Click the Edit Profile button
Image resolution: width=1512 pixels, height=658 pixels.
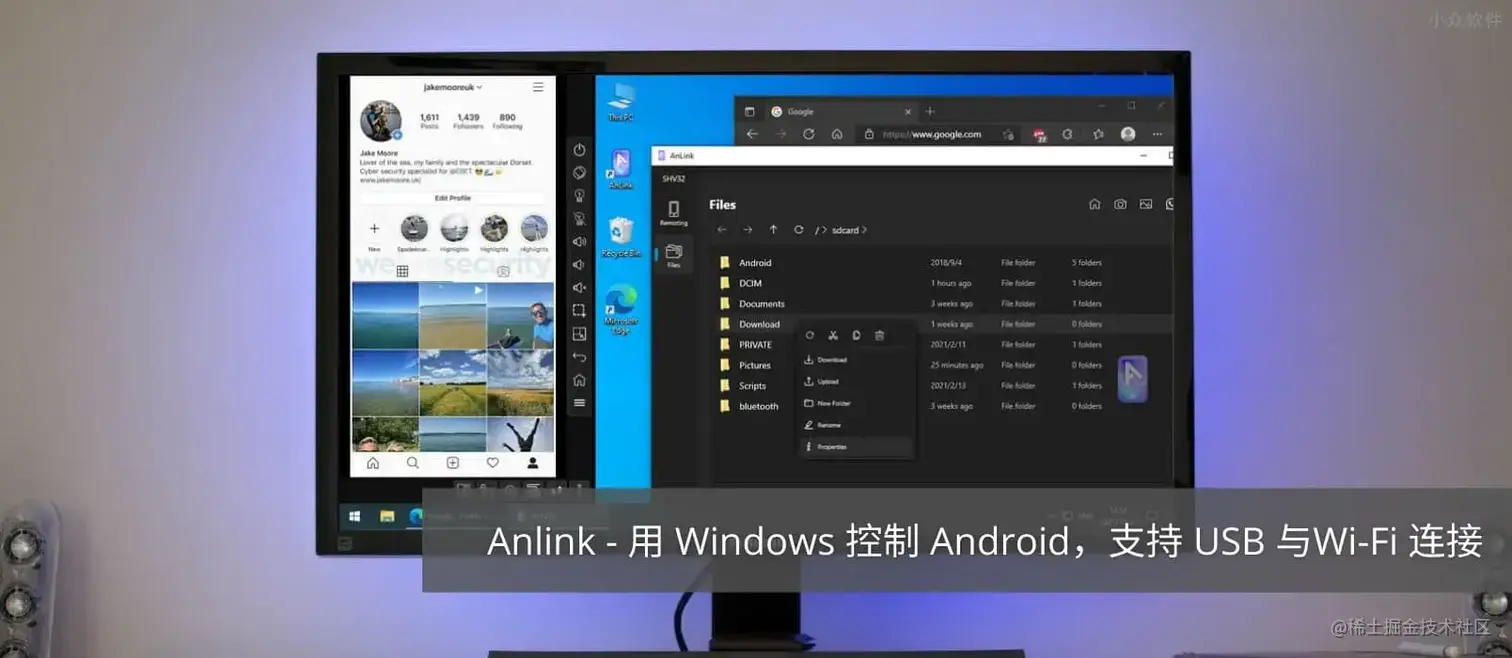pyautogui.click(x=453, y=198)
